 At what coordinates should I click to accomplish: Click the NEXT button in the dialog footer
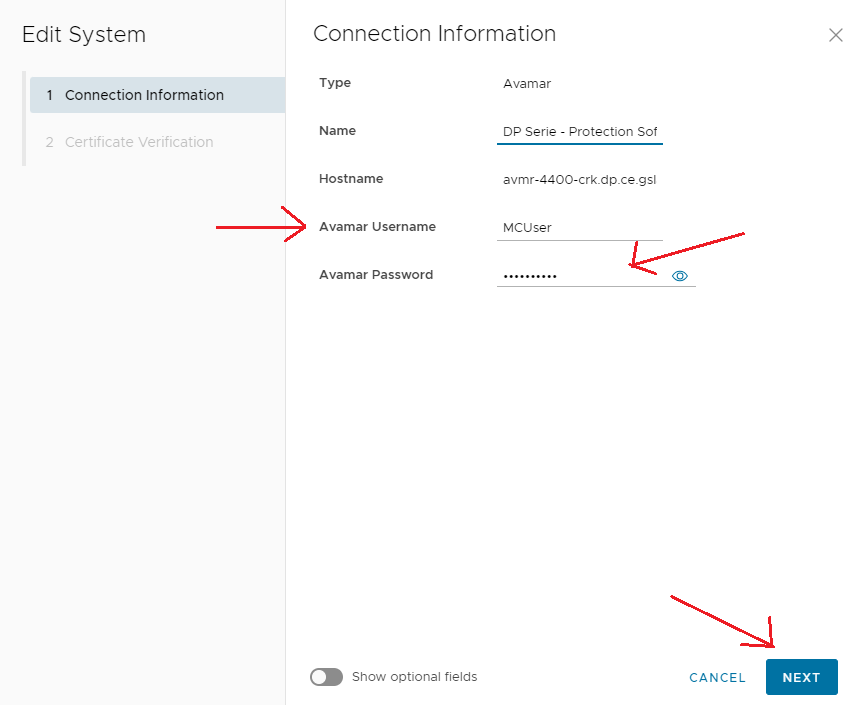(801, 677)
